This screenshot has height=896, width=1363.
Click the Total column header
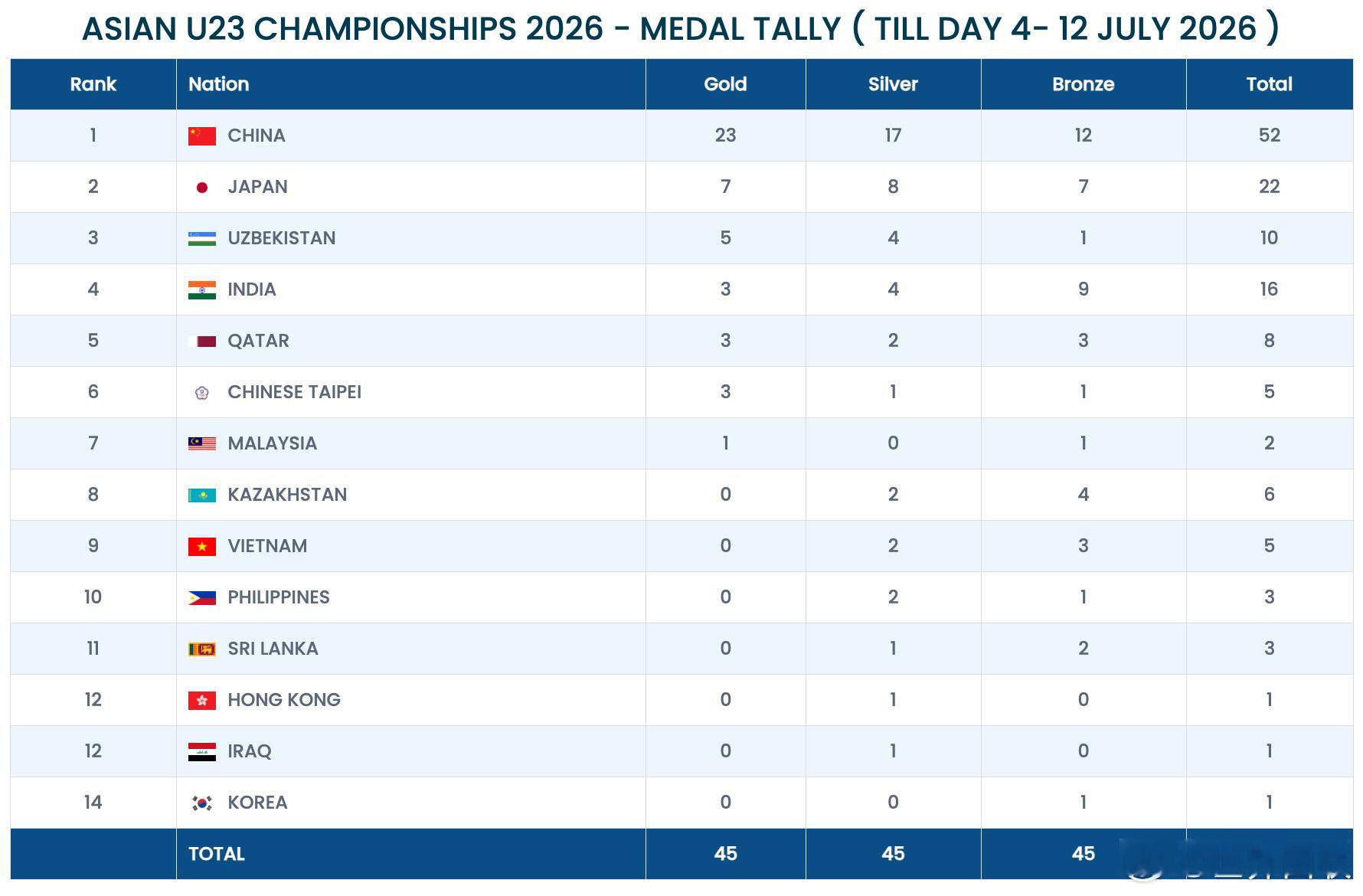(x=1269, y=84)
